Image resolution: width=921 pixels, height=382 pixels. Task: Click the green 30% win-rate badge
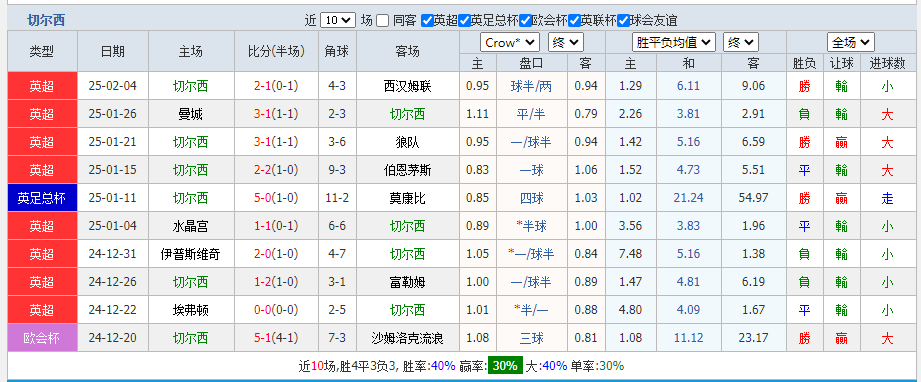pos(505,366)
